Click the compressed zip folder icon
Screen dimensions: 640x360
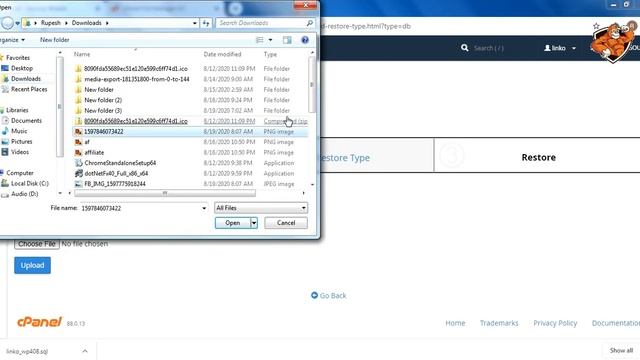point(78,121)
